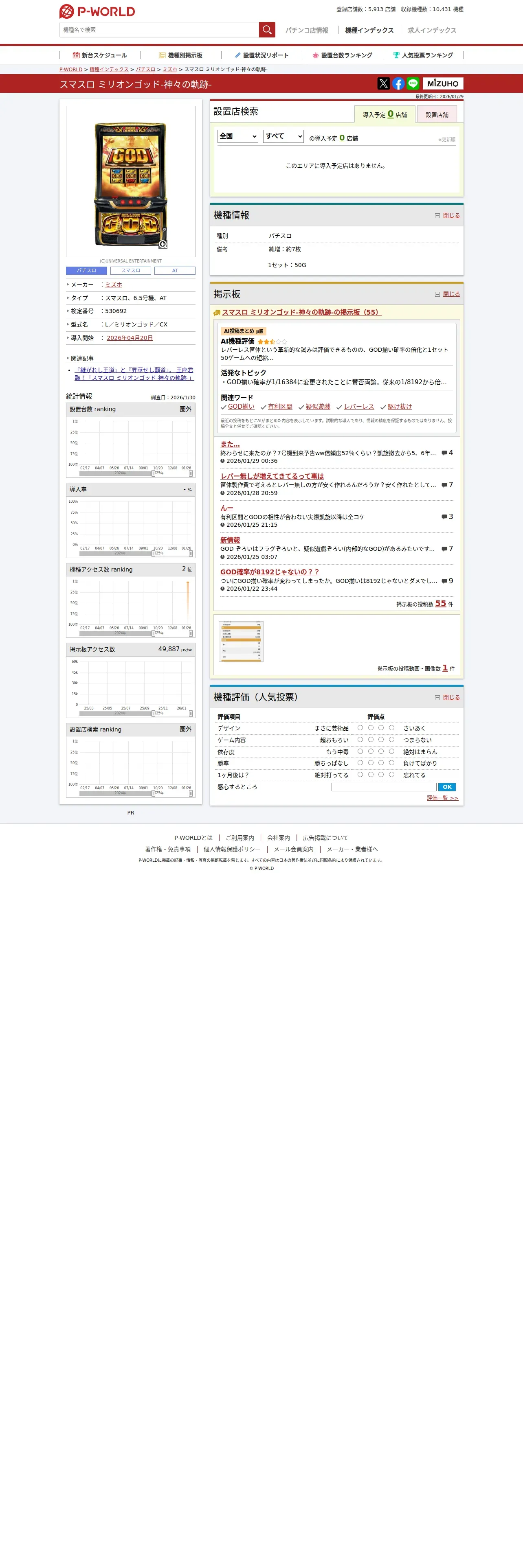The width and height of the screenshot is (523, 1568).
Task: Click the 機種名で検索 search field
Action: click(x=159, y=30)
